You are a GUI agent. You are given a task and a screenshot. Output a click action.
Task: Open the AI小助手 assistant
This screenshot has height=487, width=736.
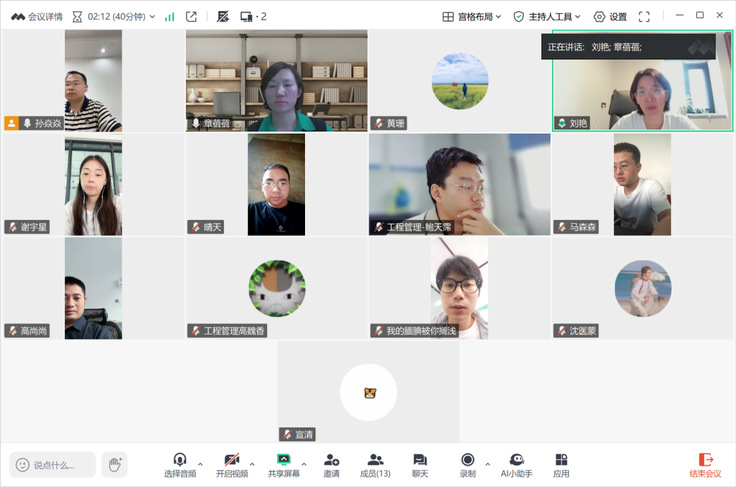pyautogui.click(x=516, y=464)
